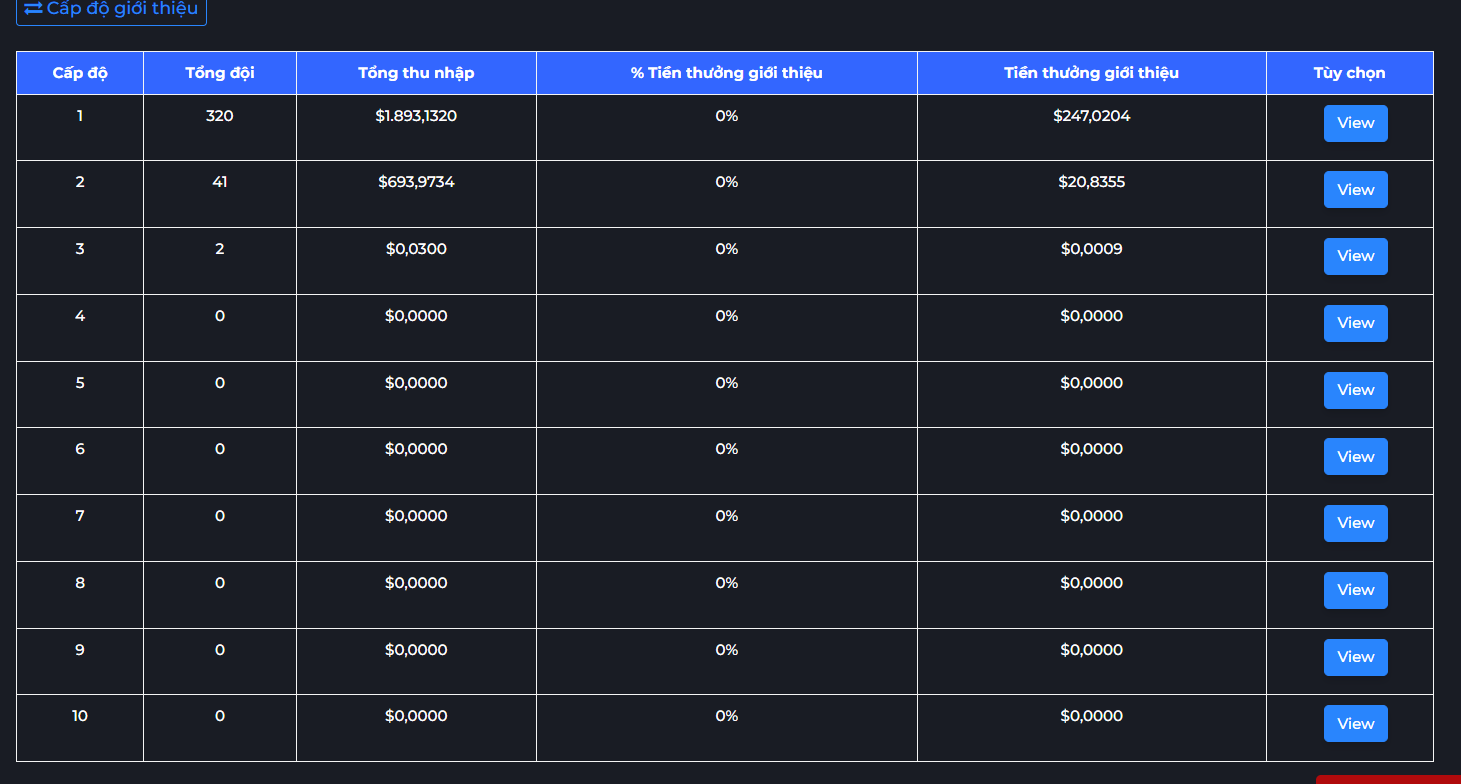The width and height of the screenshot is (1461, 784).
Task: Click the team total value 320
Action: point(220,116)
